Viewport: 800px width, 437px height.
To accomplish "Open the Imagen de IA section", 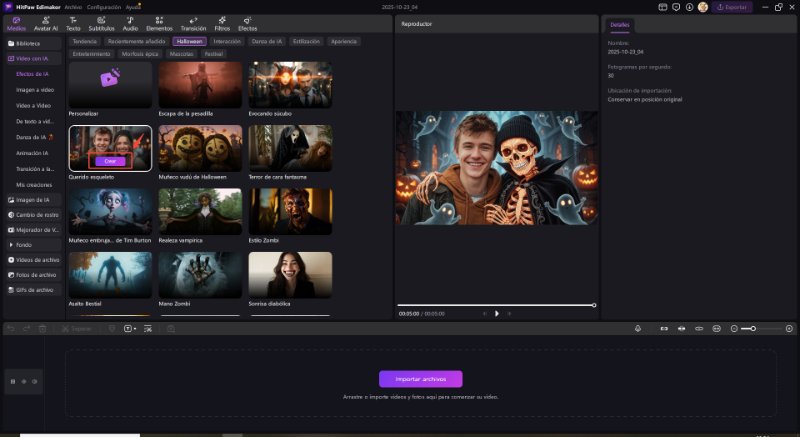I will click(32, 199).
